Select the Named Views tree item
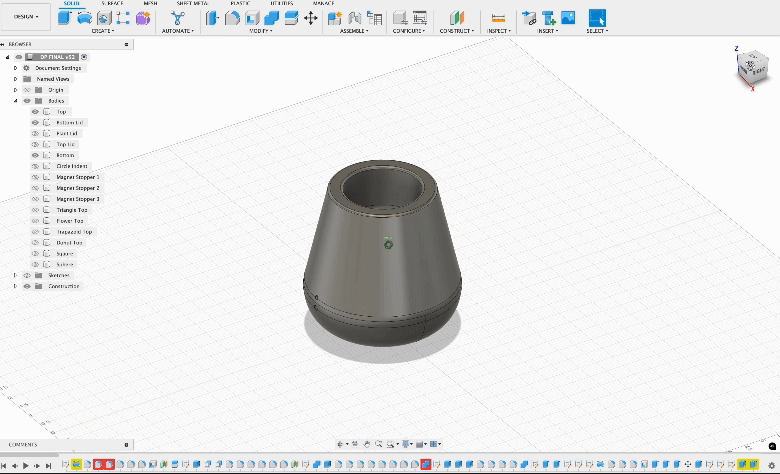780x474 pixels. pyautogui.click(x=53, y=79)
